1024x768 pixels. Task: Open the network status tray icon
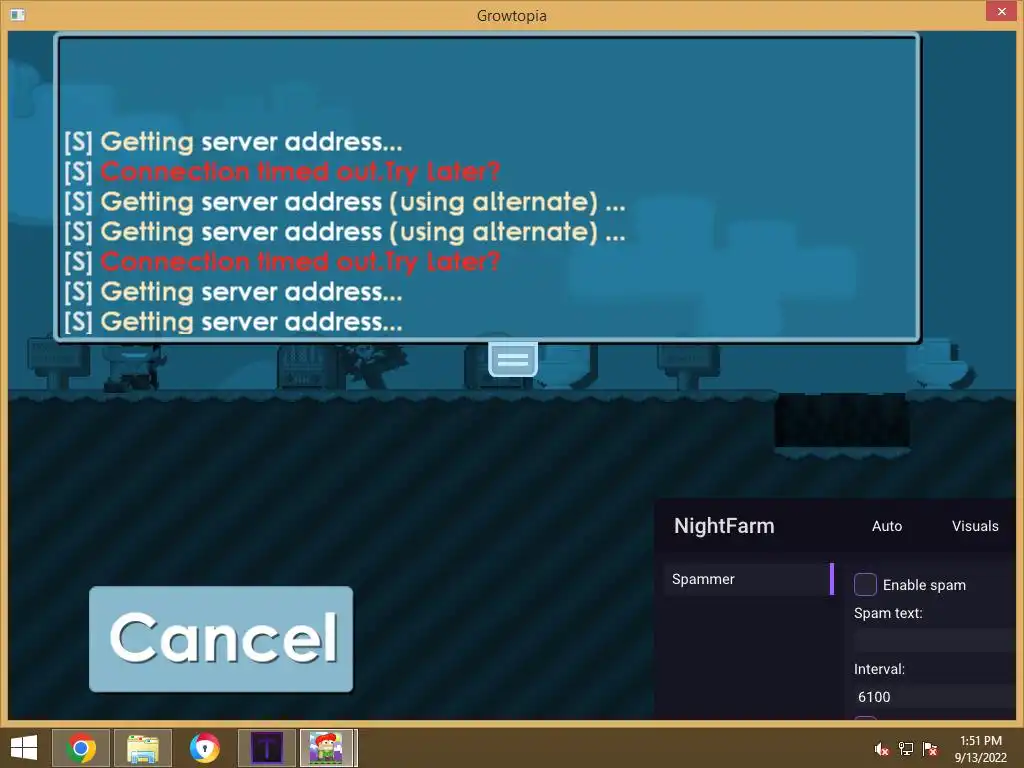coord(906,749)
